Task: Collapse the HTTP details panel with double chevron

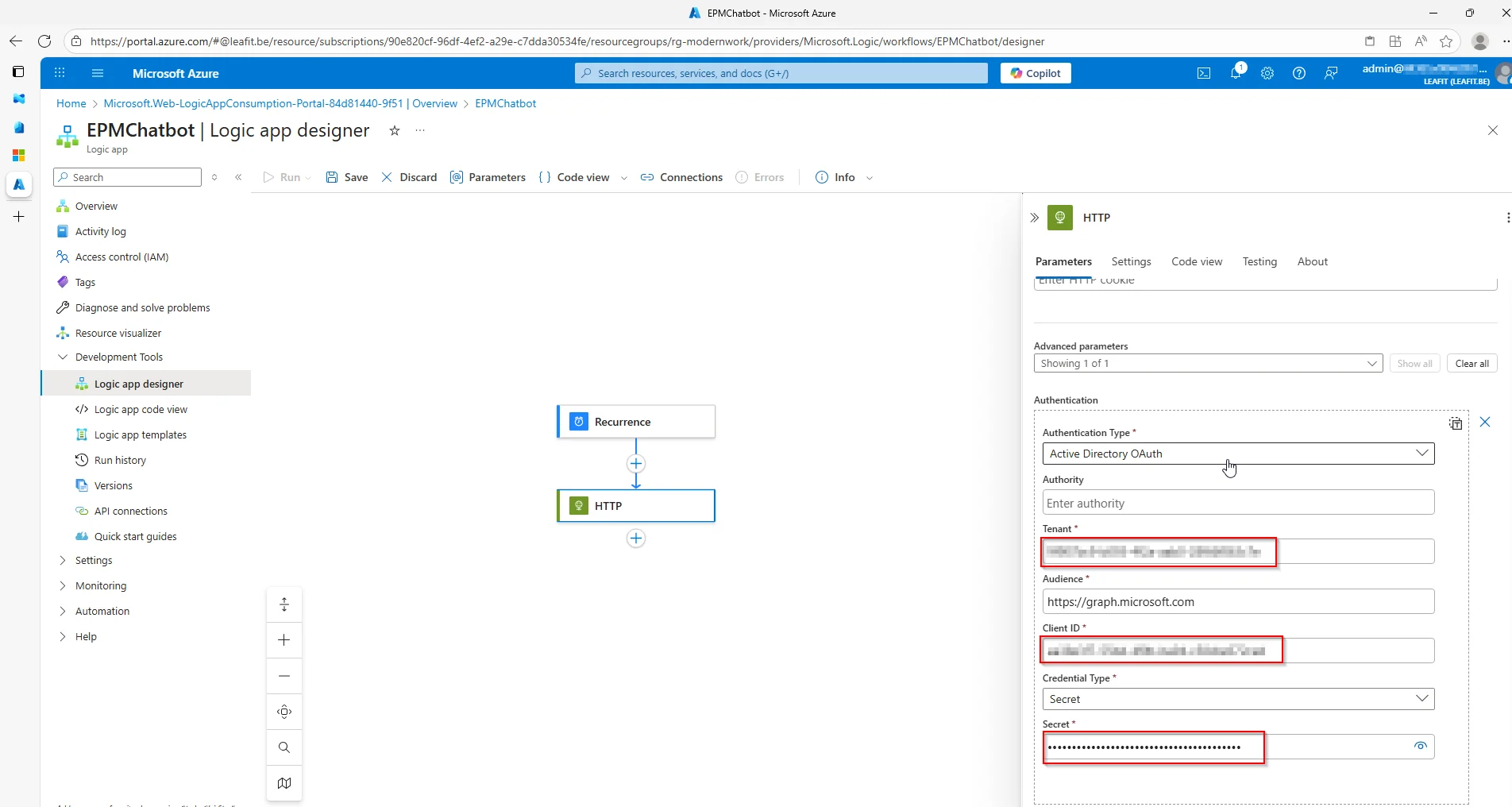Action: pyautogui.click(x=1034, y=218)
